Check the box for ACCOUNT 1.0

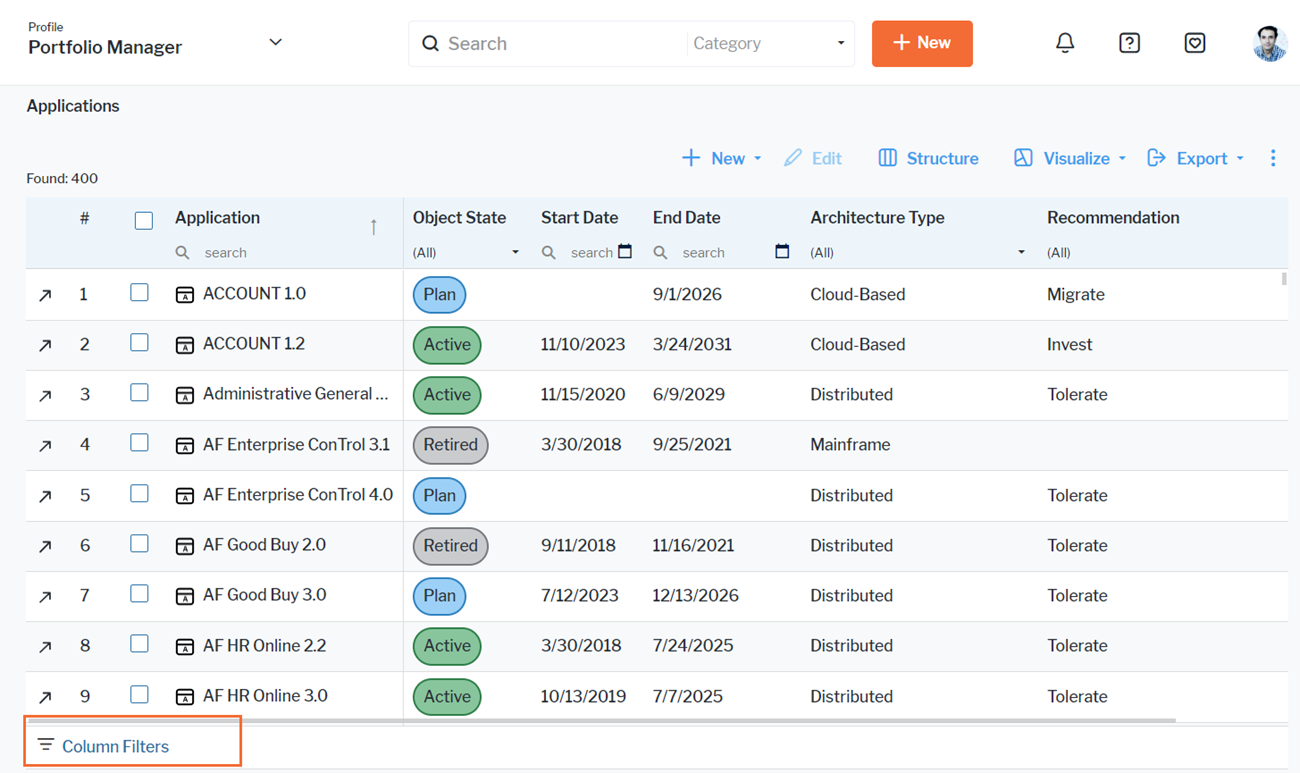(139, 292)
